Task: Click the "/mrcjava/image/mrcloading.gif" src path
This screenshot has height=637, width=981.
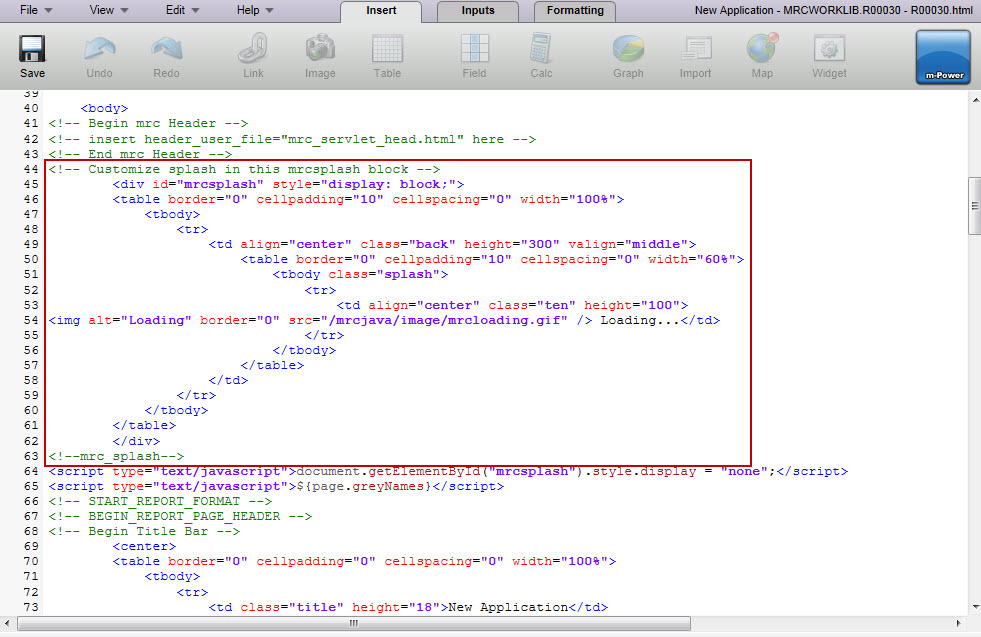Action: point(448,320)
